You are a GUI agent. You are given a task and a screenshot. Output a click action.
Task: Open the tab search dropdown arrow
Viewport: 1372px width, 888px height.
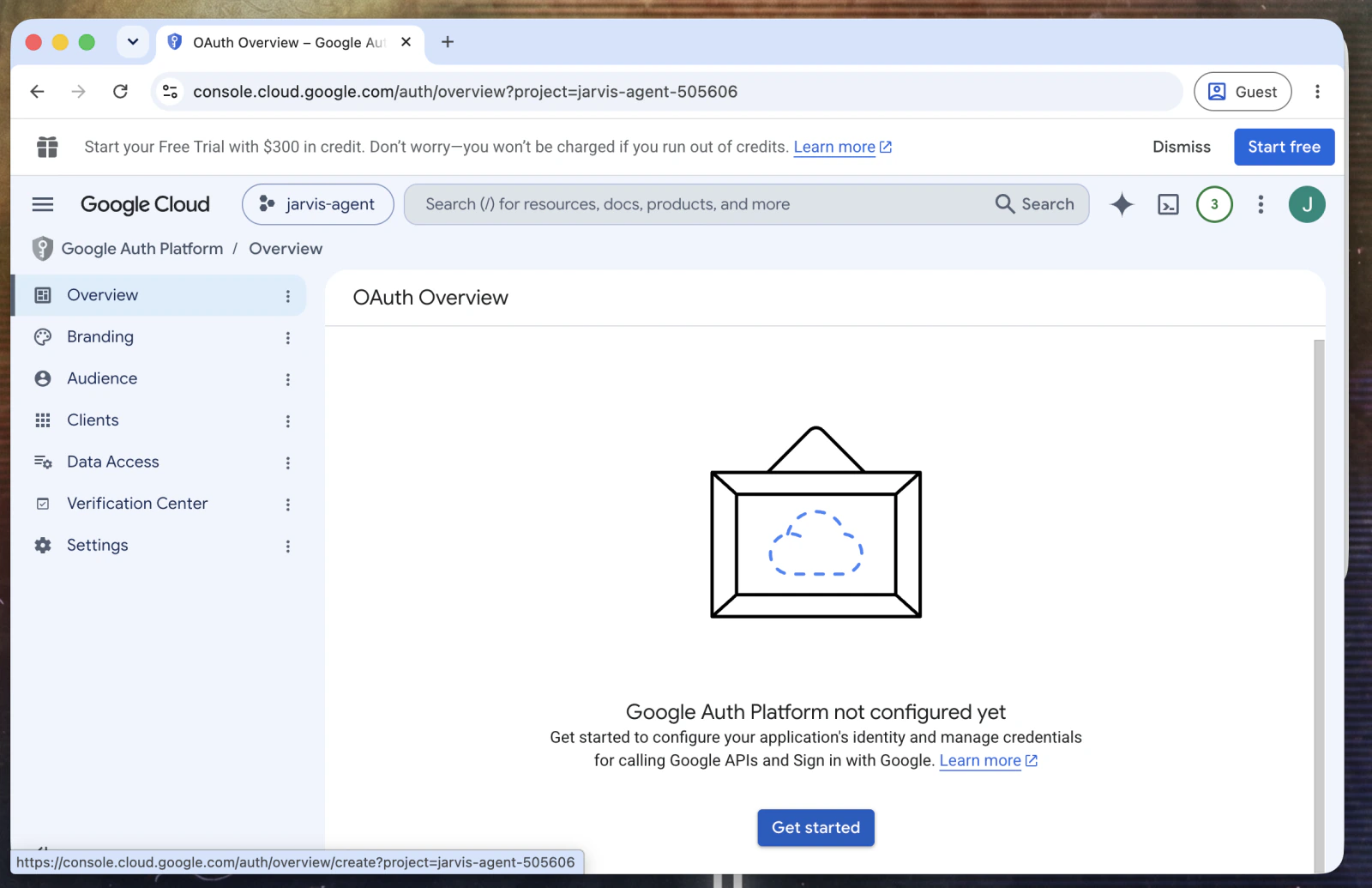(133, 42)
